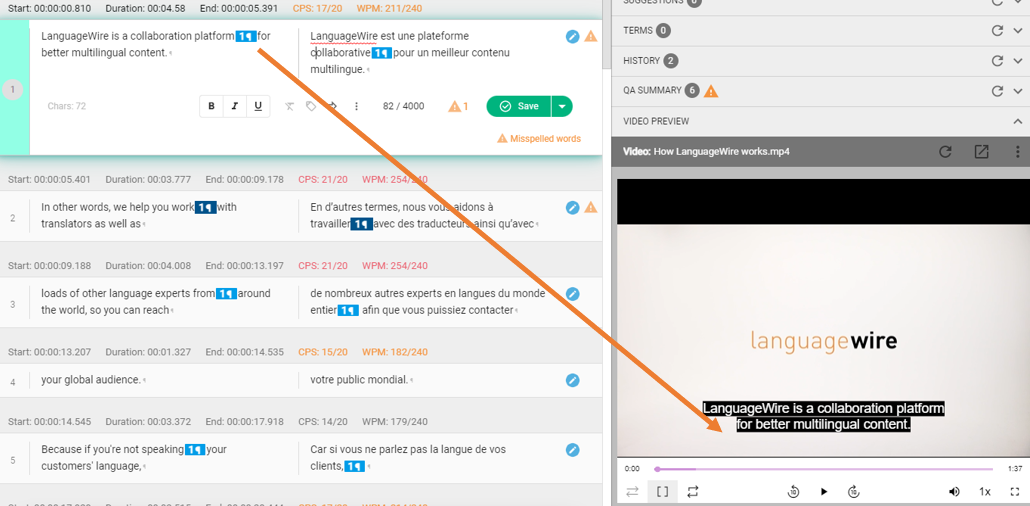Viewport: 1030px width, 506px height.
Task: Expand the Suggestions panel chevron
Action: point(1018,2)
